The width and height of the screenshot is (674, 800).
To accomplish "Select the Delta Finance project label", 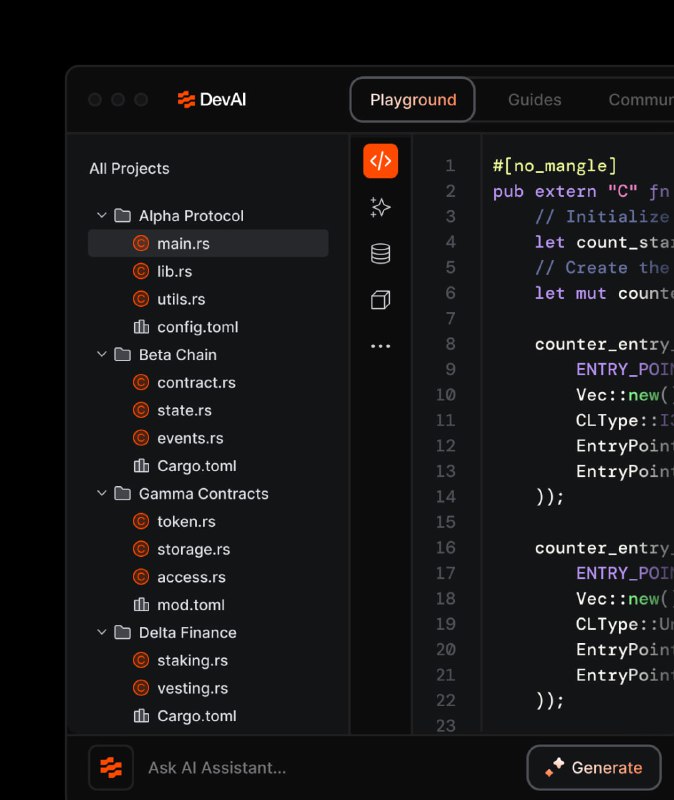I will (188, 633).
